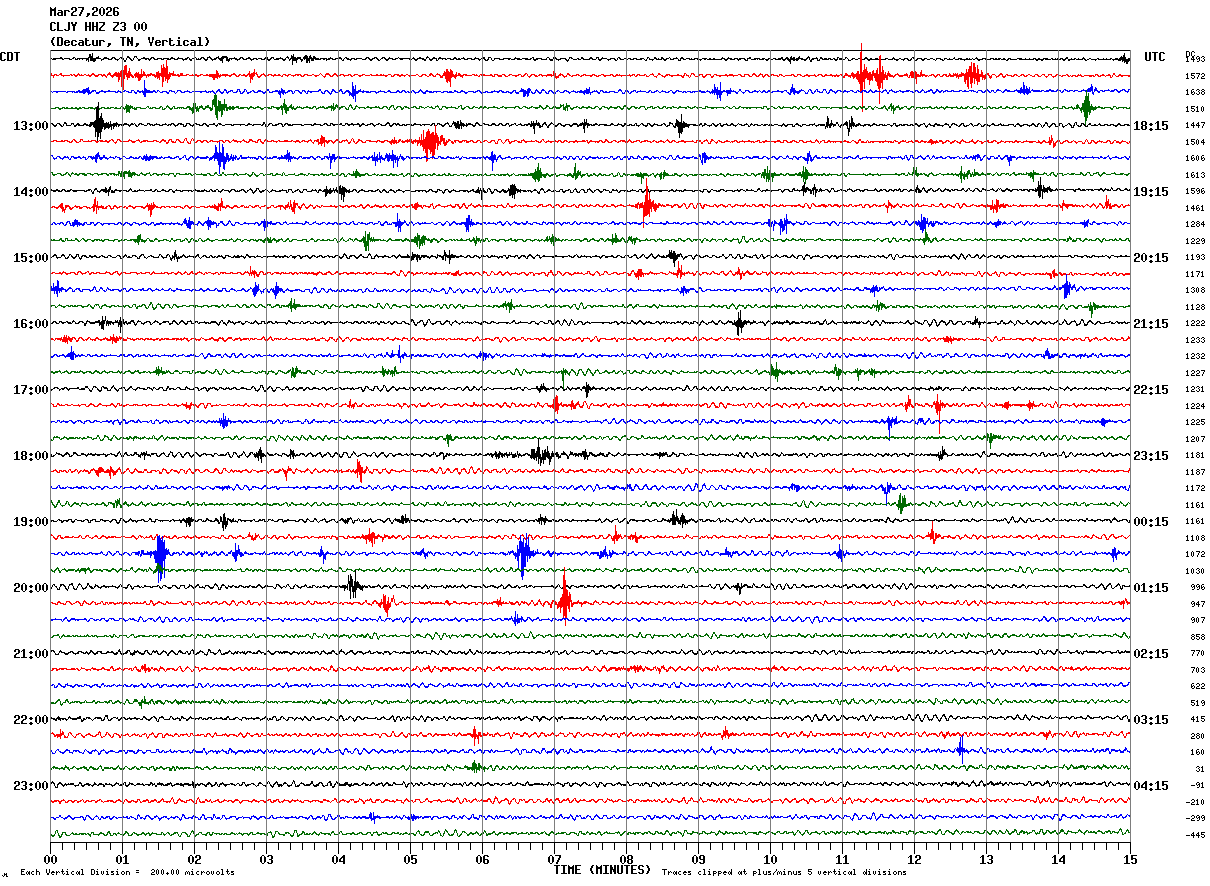1210x886 pixels.
Task: Click the DC offset value '-210'
Action: coord(1195,803)
